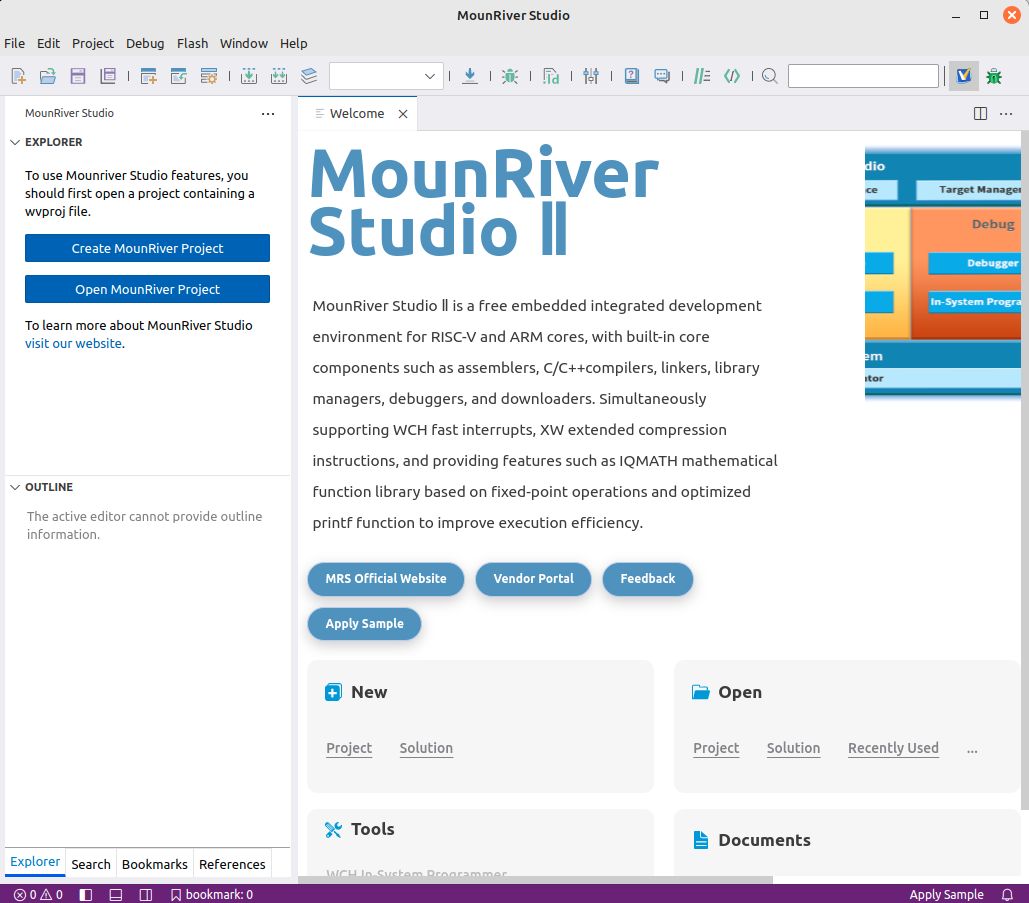Open the File menu
The width and height of the screenshot is (1029, 903).
(14, 43)
